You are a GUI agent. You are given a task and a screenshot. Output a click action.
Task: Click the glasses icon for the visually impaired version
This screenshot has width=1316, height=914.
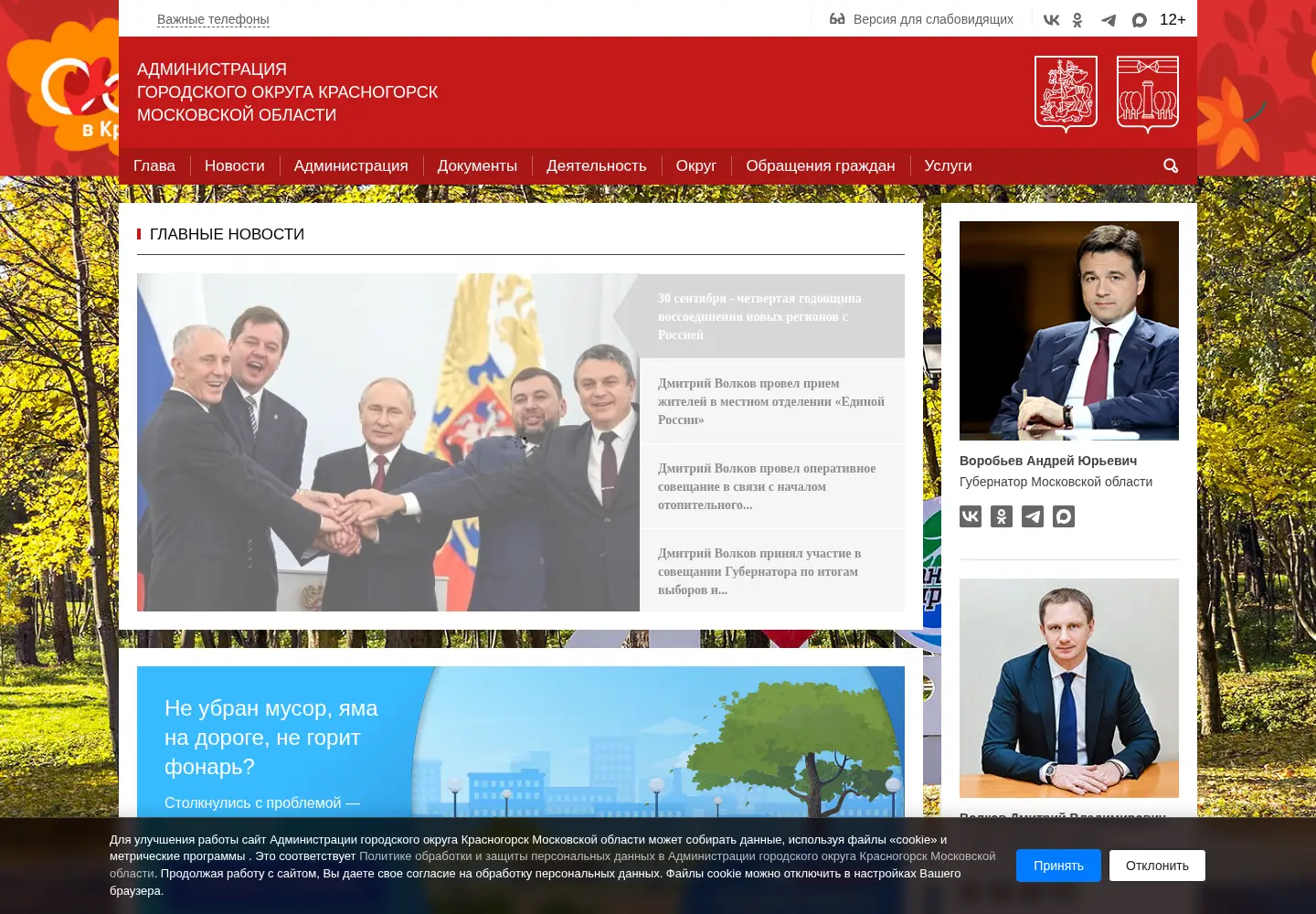point(837,18)
